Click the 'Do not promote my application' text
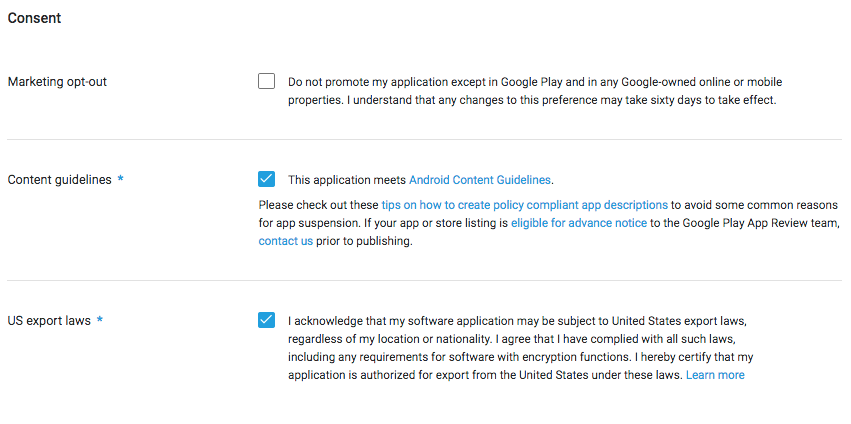 (380, 82)
